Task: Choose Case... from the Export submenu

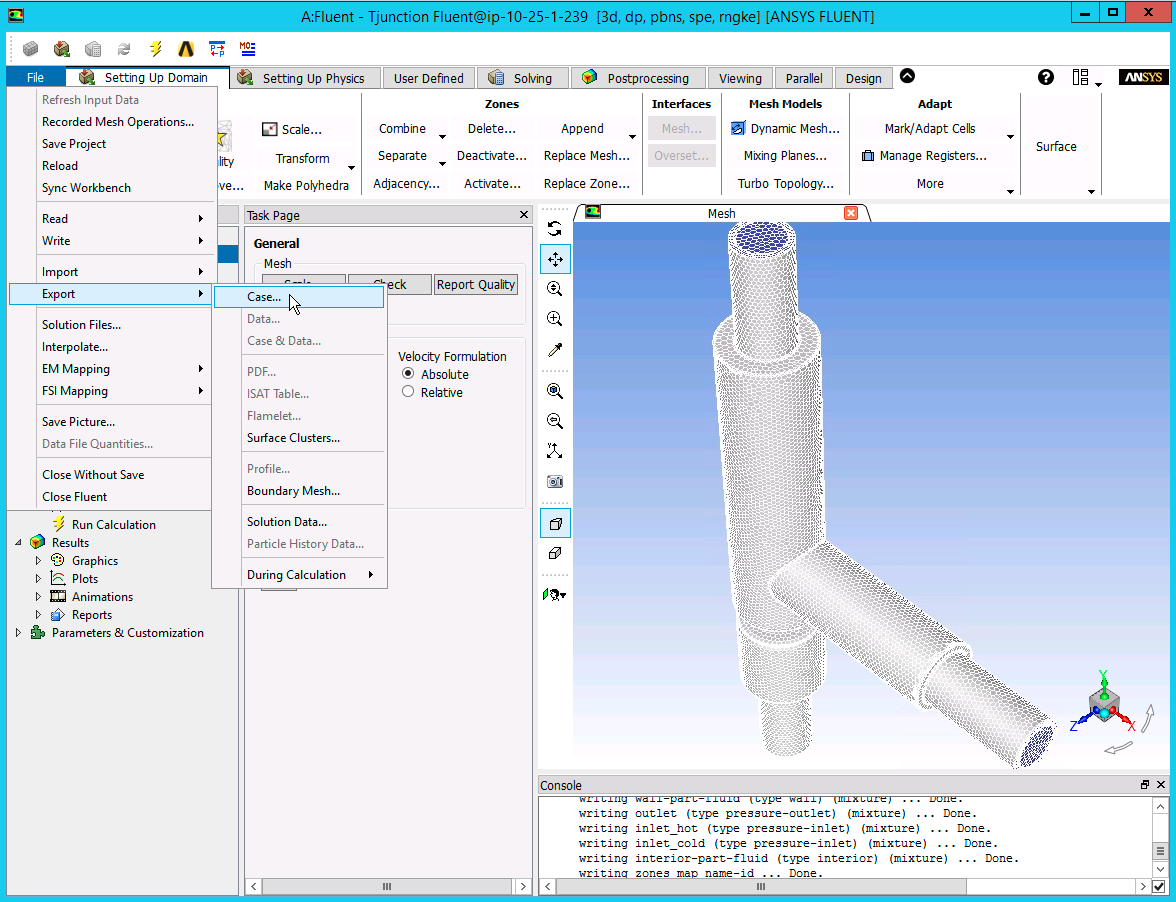Action: pyautogui.click(x=298, y=297)
